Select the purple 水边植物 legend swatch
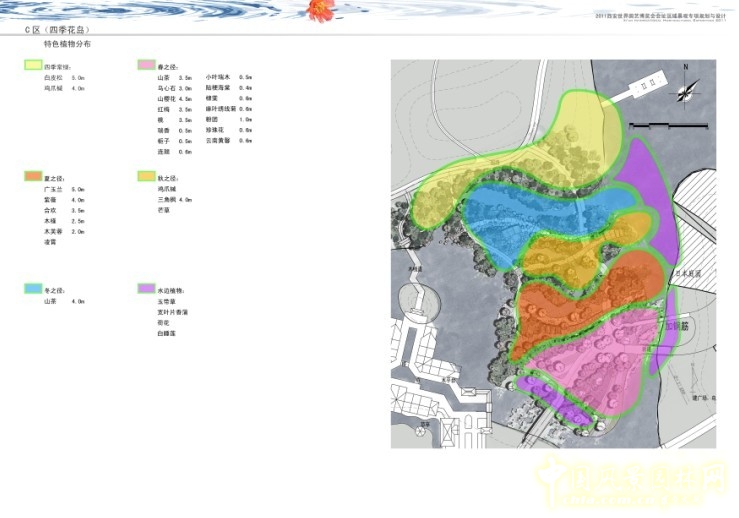The width and height of the screenshot is (739, 518). point(147,289)
